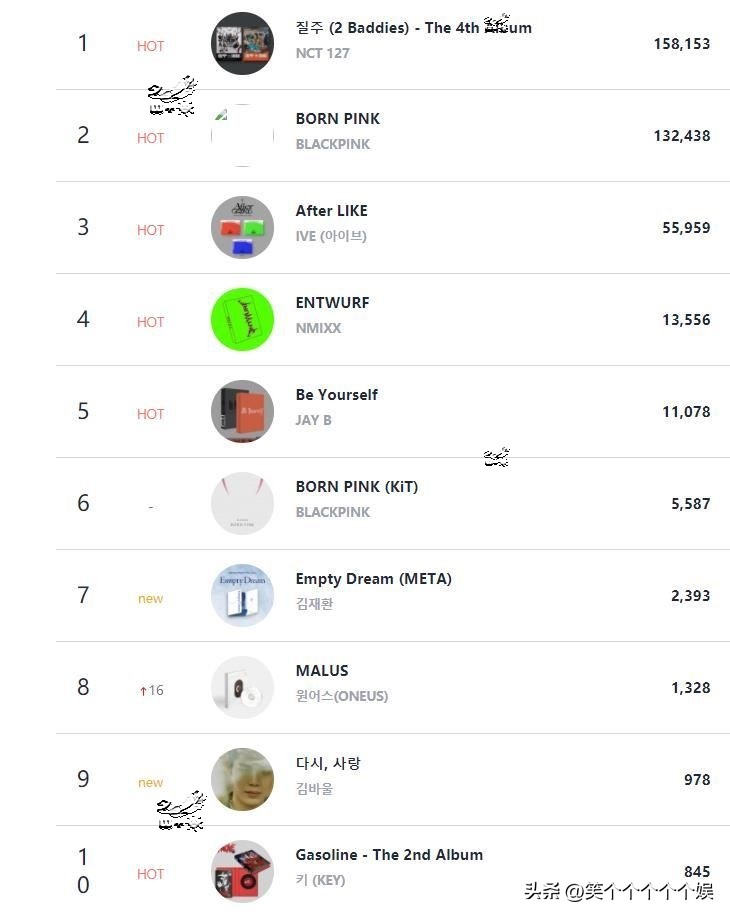Image resolution: width=730 pixels, height=917 pixels.
Task: Open the BORN PINK (KiT) cover image
Action: (x=242, y=503)
